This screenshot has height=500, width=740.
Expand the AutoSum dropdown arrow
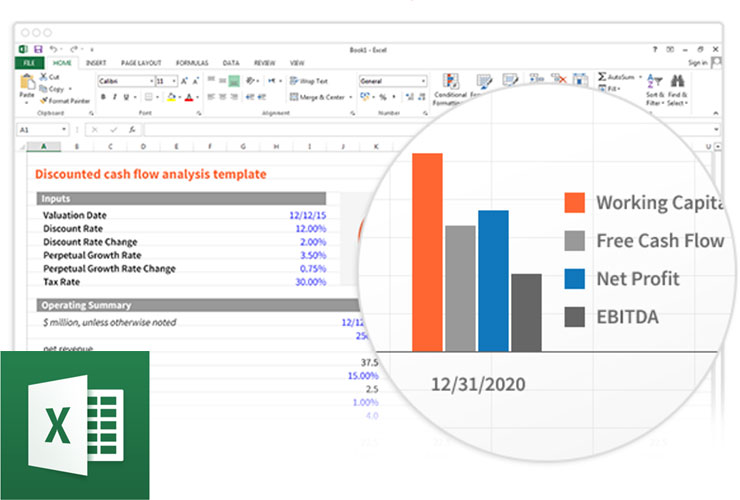tap(640, 77)
